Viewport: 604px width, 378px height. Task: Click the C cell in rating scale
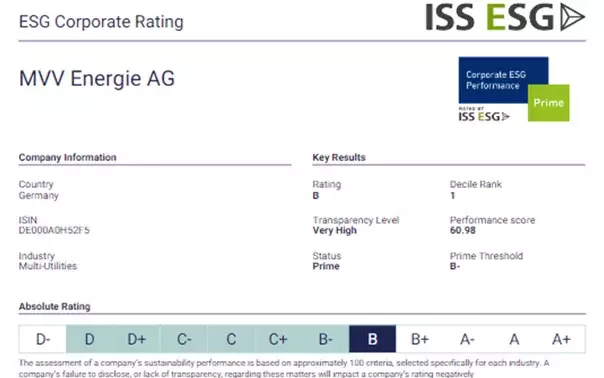pos(231,339)
